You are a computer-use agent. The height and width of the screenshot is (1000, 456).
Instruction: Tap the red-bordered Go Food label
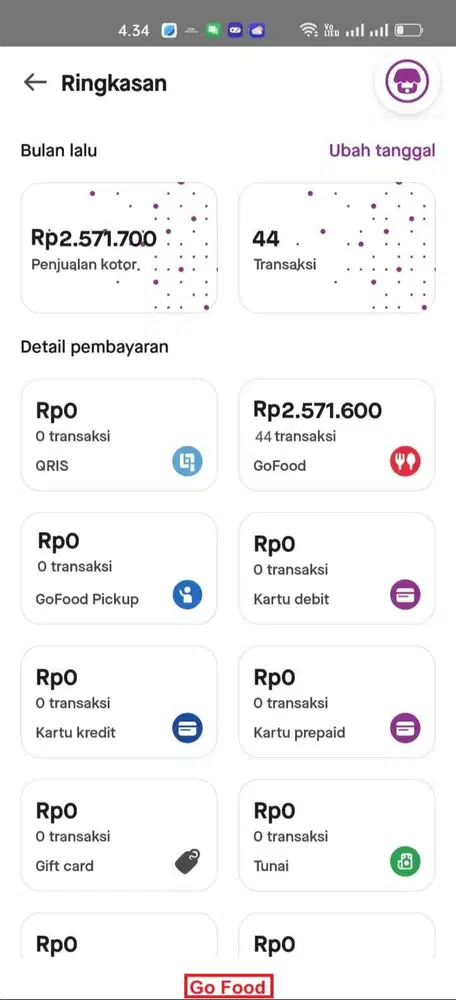coord(229,986)
